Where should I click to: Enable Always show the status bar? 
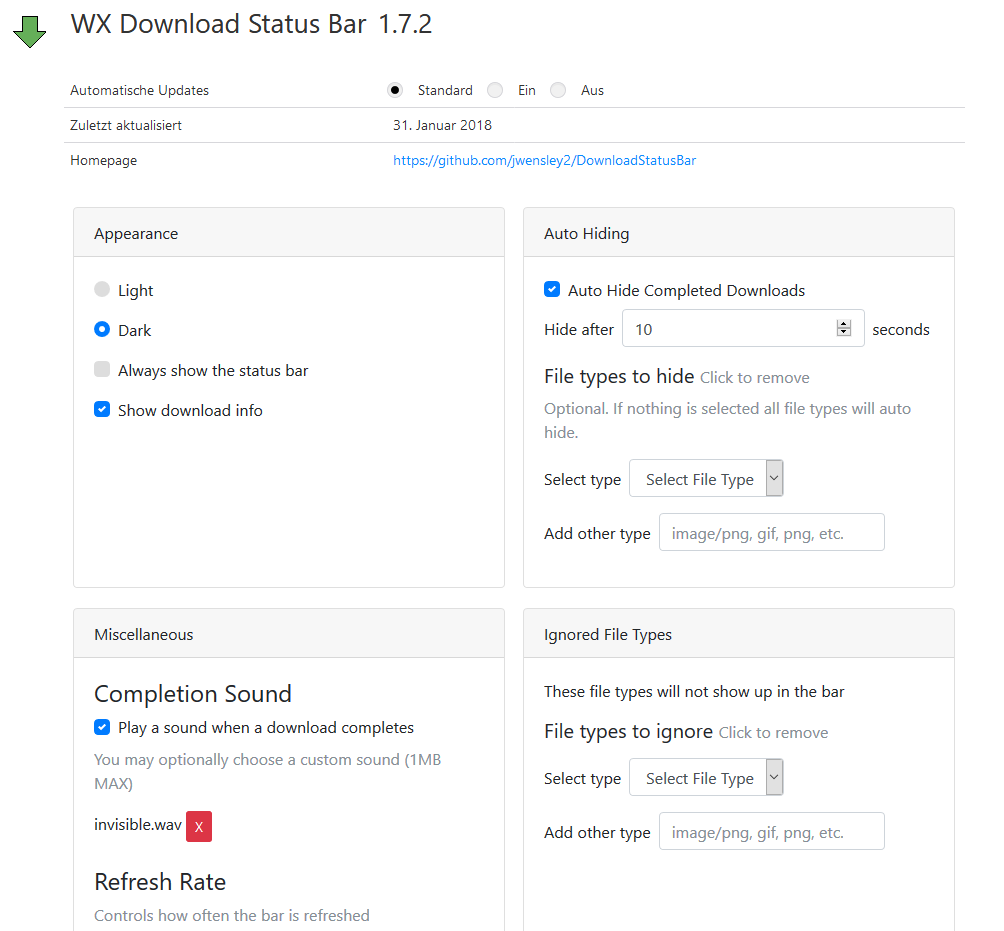pyautogui.click(x=101, y=368)
